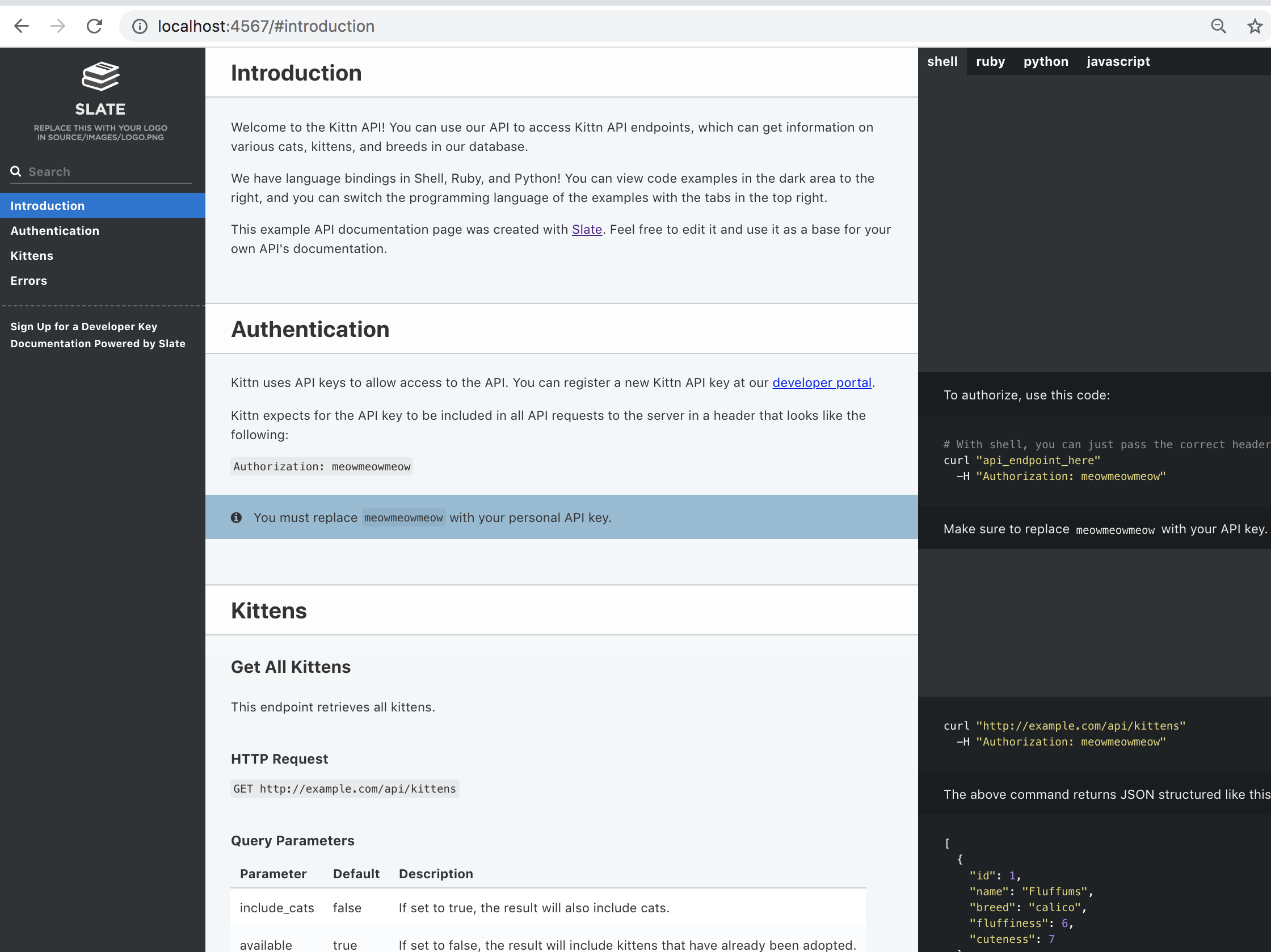Click the "breed": "calico" JSON line

1028,907
